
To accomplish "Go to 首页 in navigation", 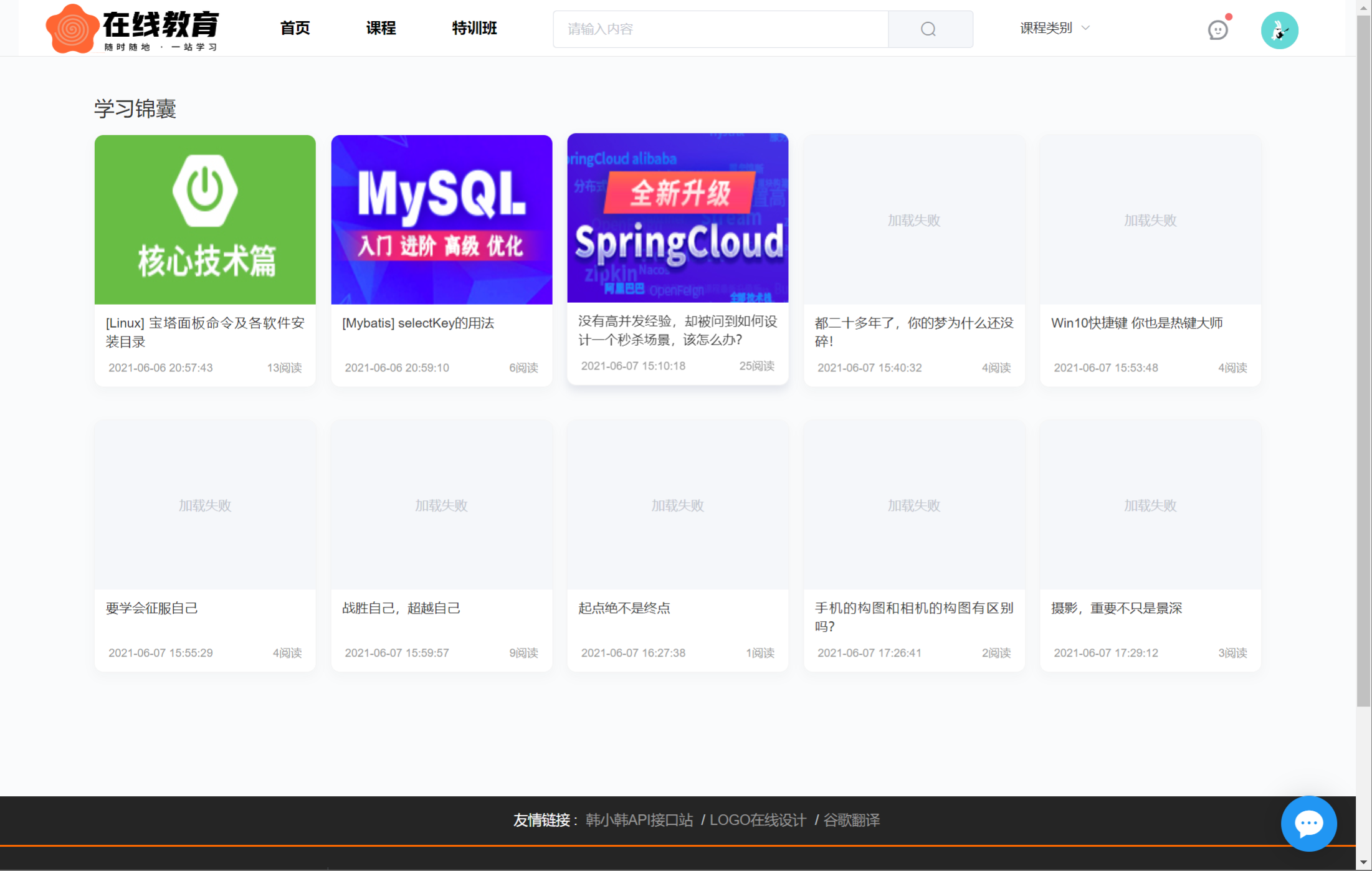I will [x=295, y=28].
